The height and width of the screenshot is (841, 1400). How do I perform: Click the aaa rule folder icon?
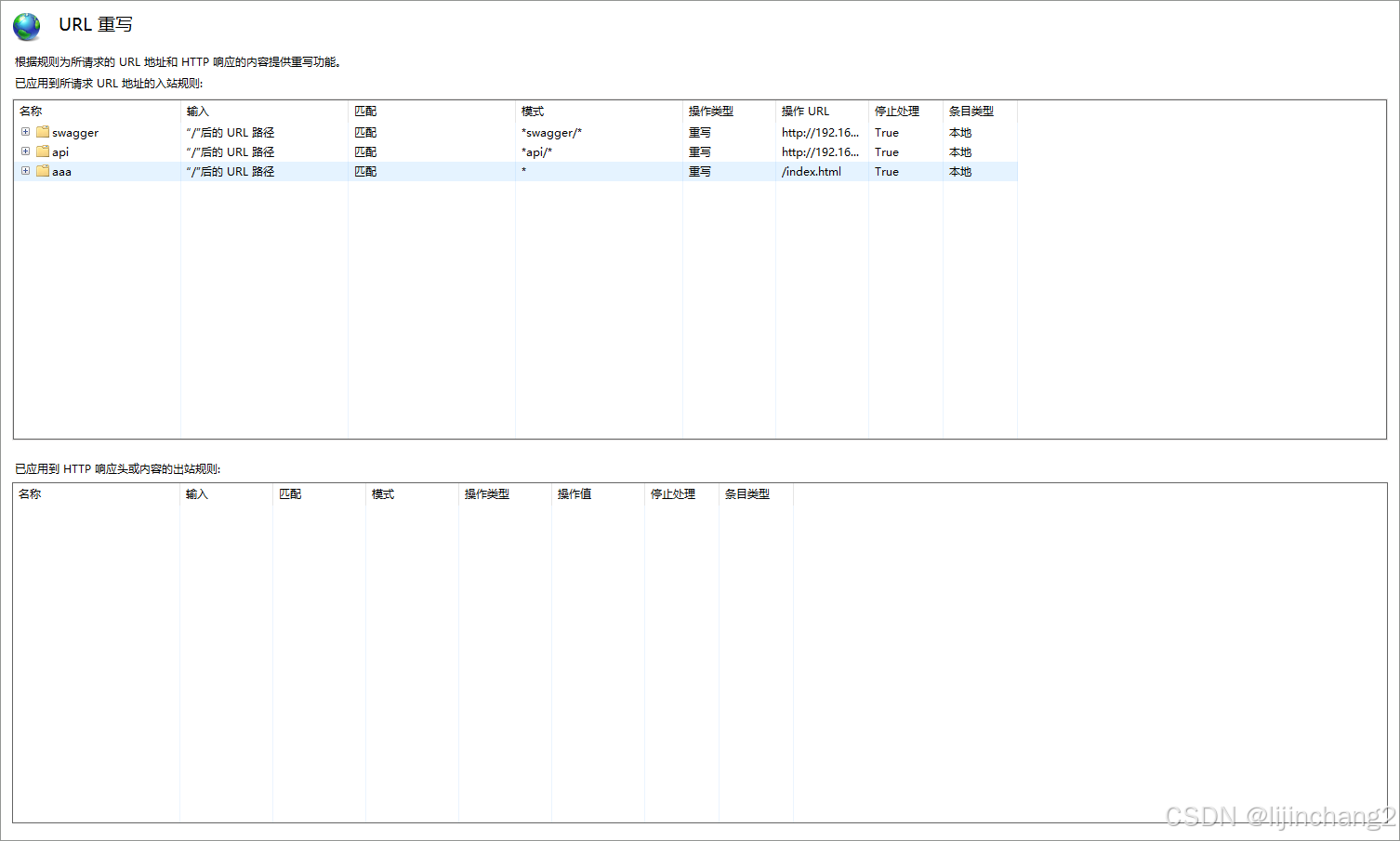pos(43,171)
